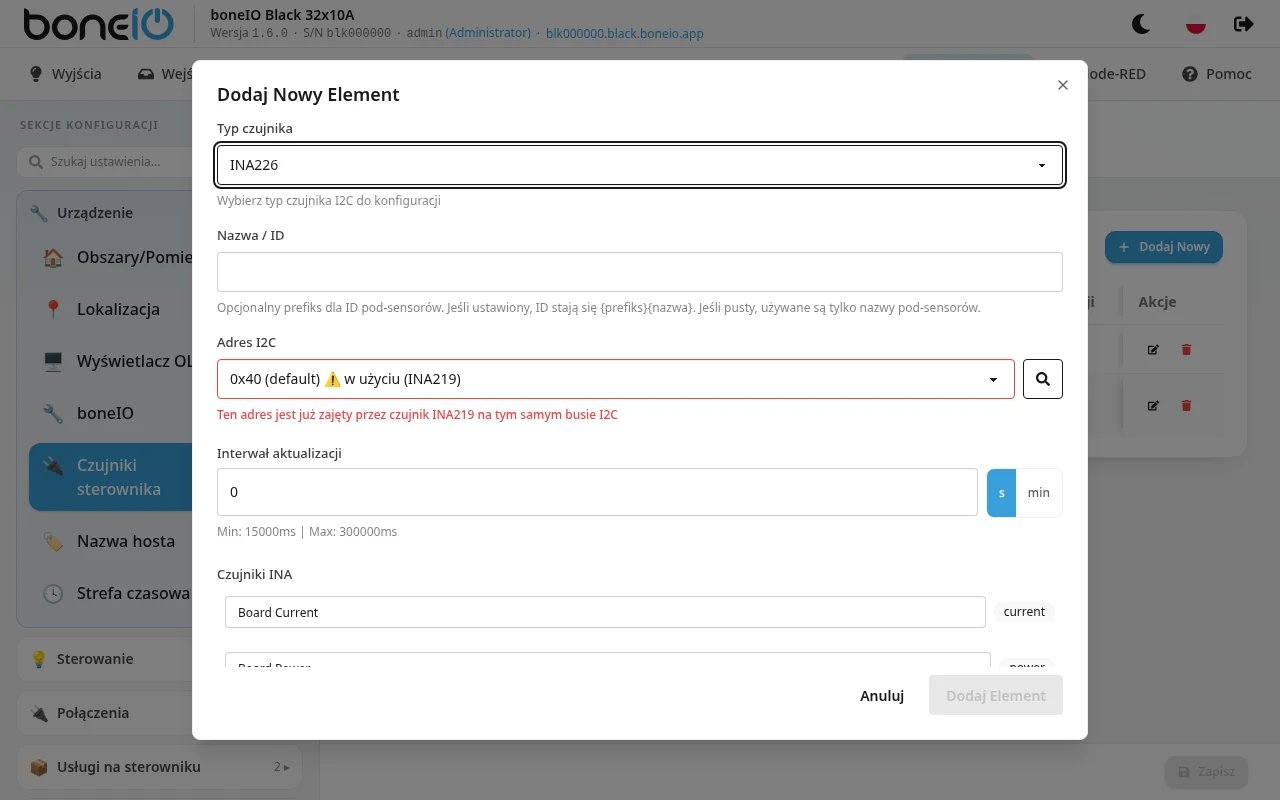Close the Dodaj Nowy Element dialog
This screenshot has width=1280, height=800.
coord(1063,85)
